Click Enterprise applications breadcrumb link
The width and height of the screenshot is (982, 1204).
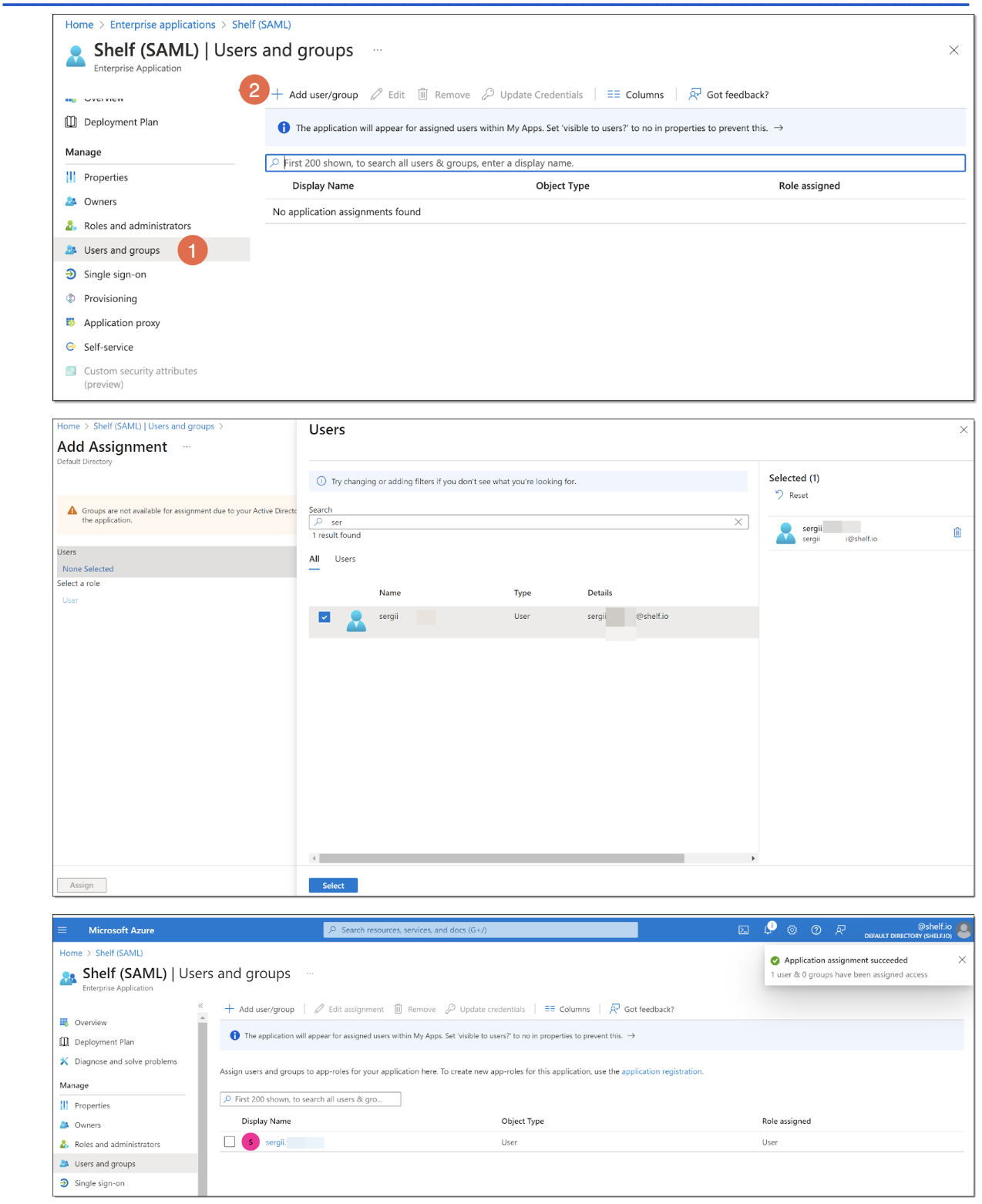[163, 25]
